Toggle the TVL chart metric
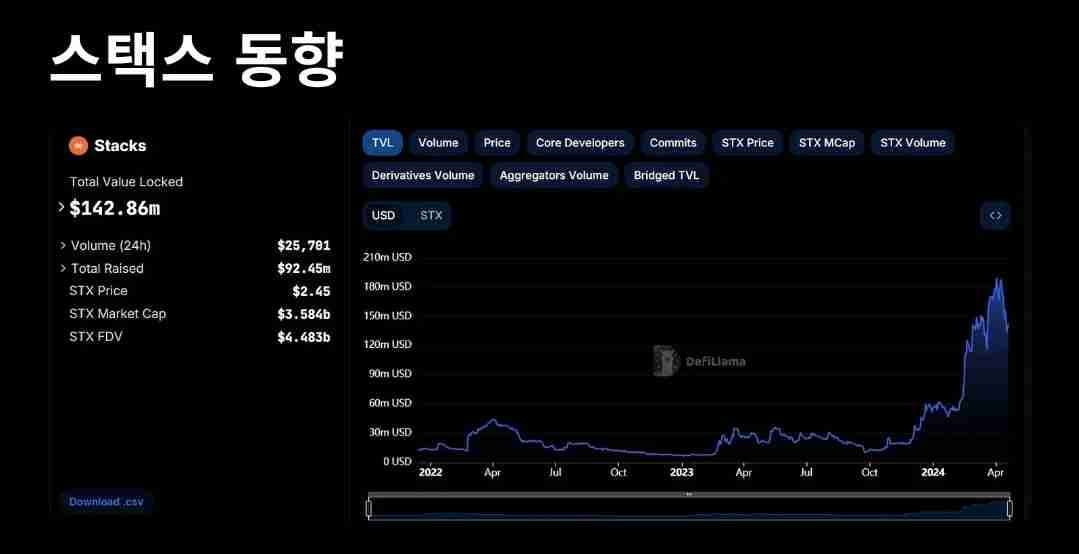The height and width of the screenshot is (554, 1079). [x=382, y=143]
